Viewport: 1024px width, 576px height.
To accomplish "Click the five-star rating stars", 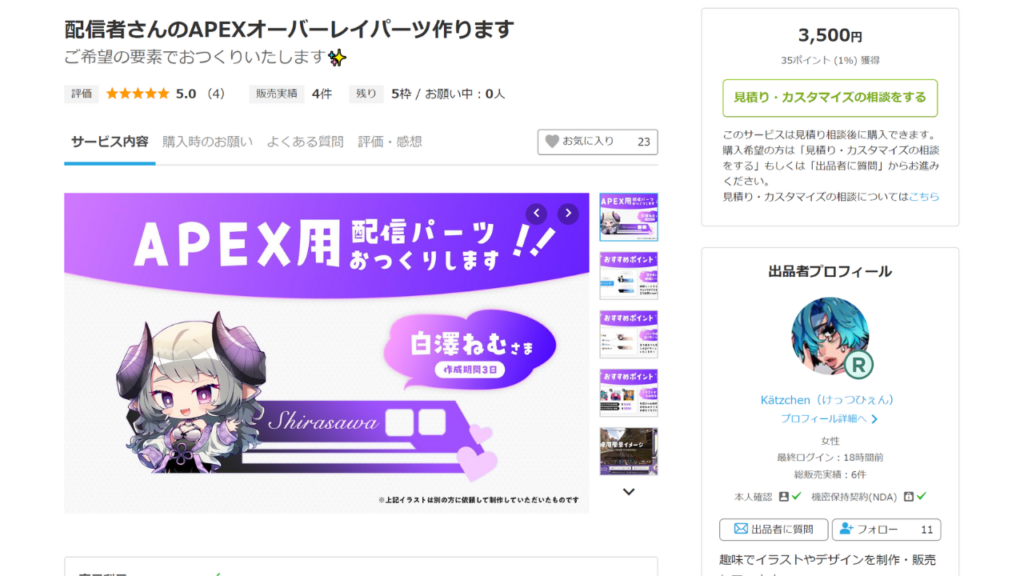I will tap(137, 93).
